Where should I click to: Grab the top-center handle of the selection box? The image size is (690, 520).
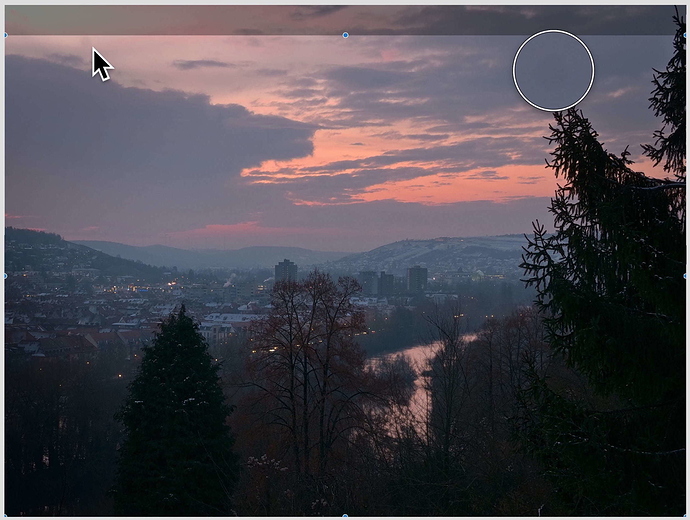click(x=345, y=35)
